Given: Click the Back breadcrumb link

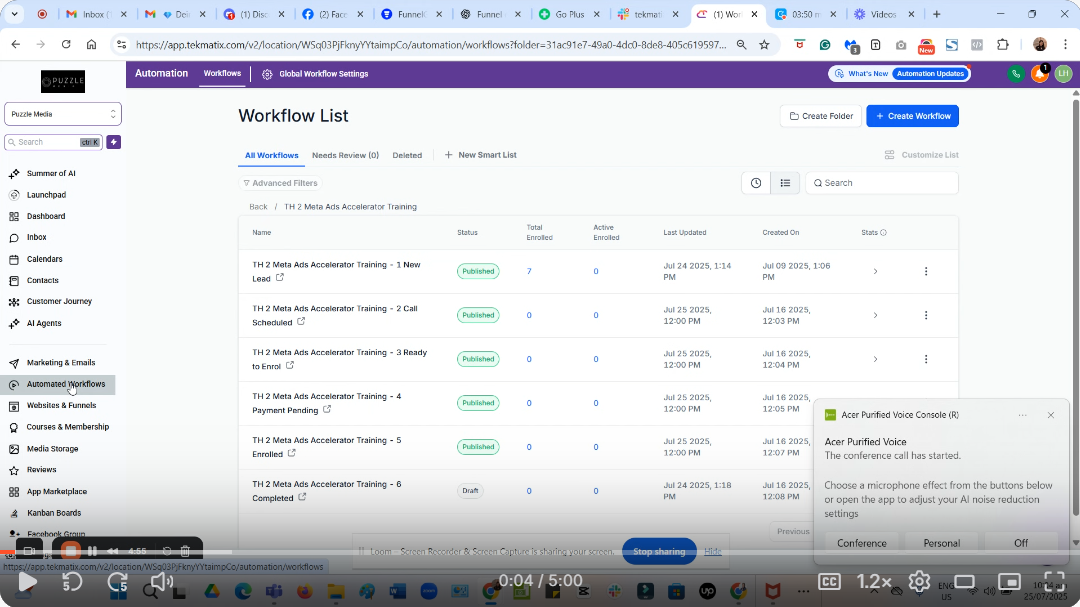Looking at the screenshot, I should click(x=258, y=207).
